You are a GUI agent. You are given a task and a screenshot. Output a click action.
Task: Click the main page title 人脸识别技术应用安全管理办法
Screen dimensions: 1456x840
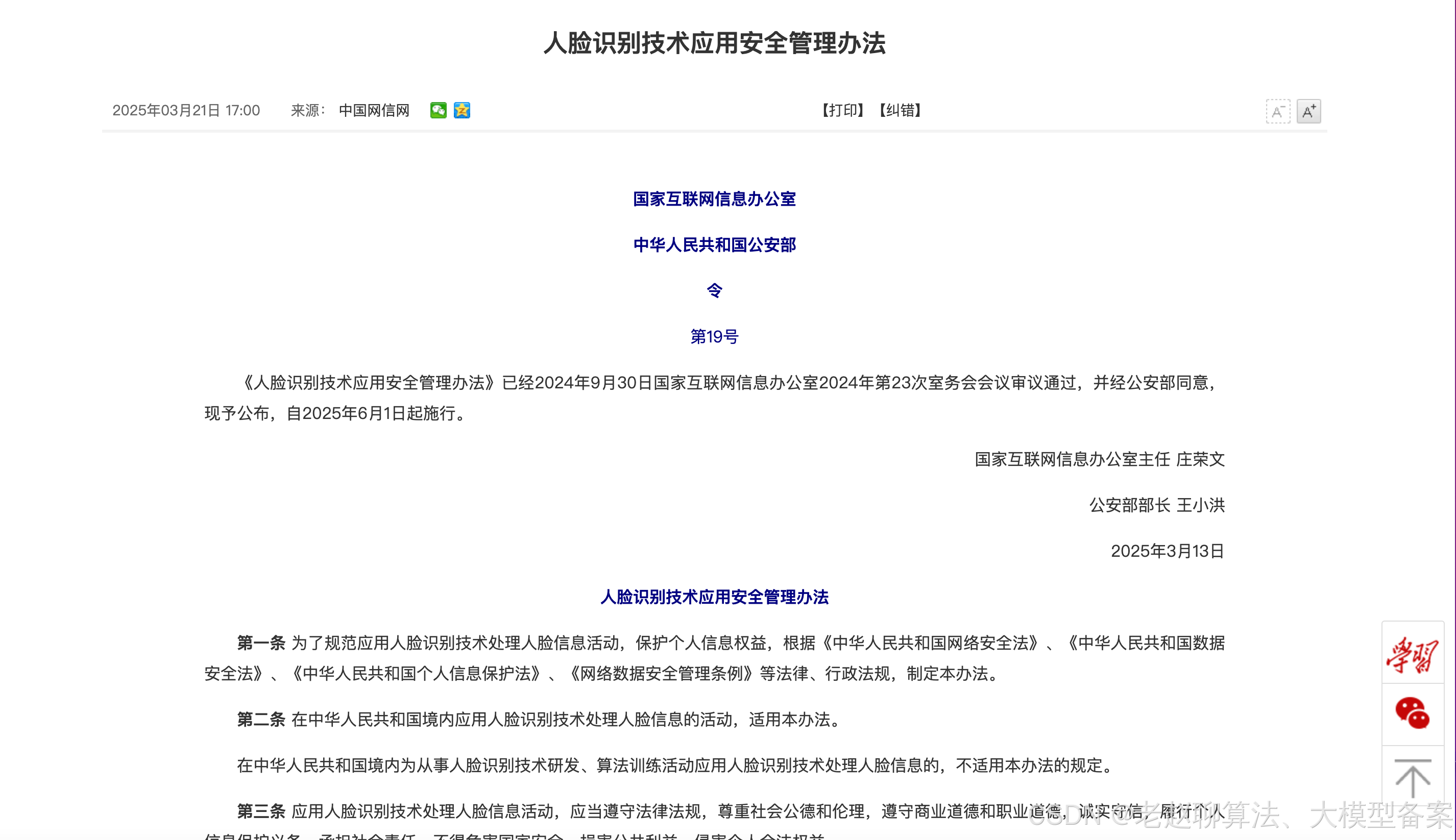[714, 43]
